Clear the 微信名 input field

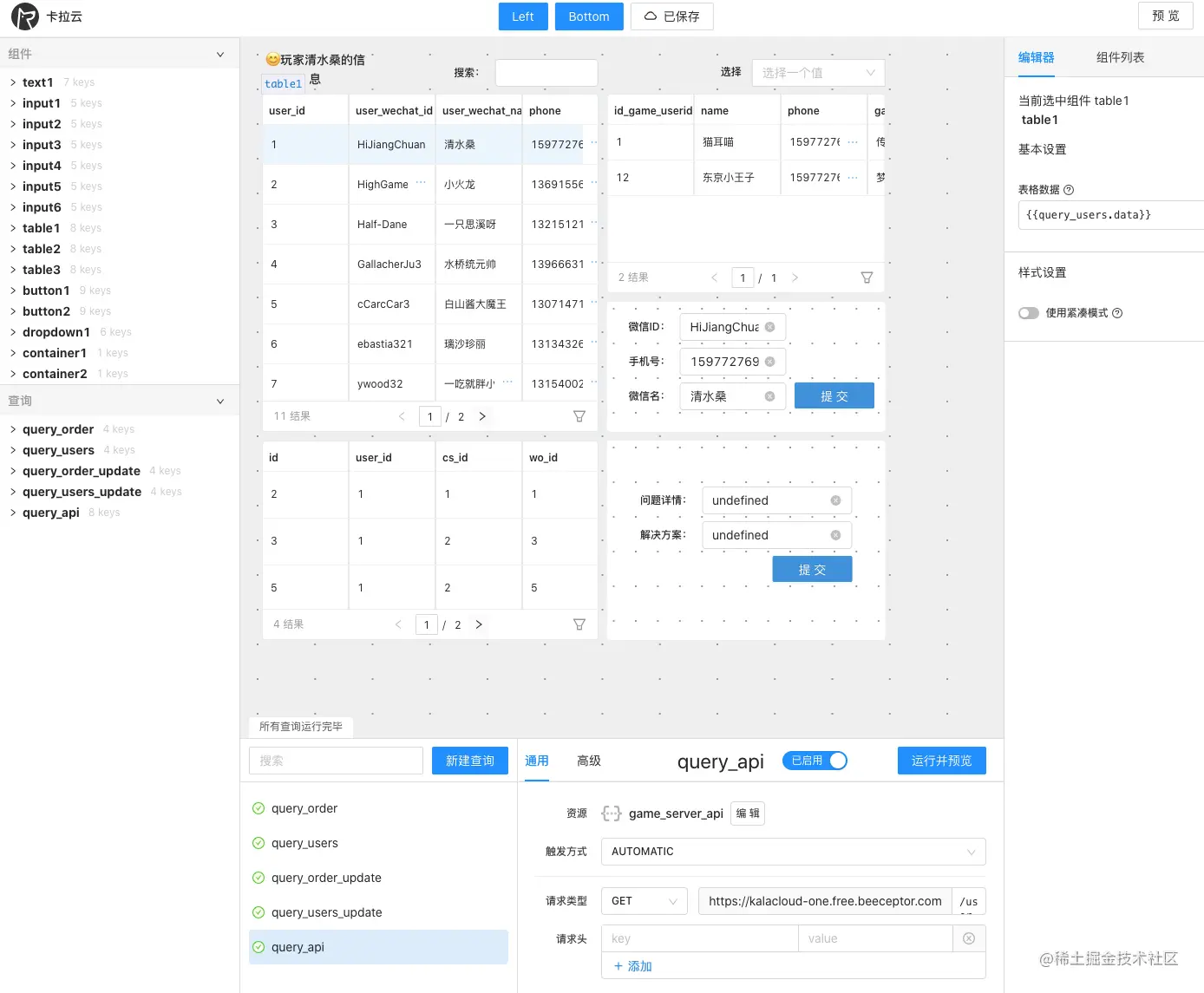tap(769, 396)
